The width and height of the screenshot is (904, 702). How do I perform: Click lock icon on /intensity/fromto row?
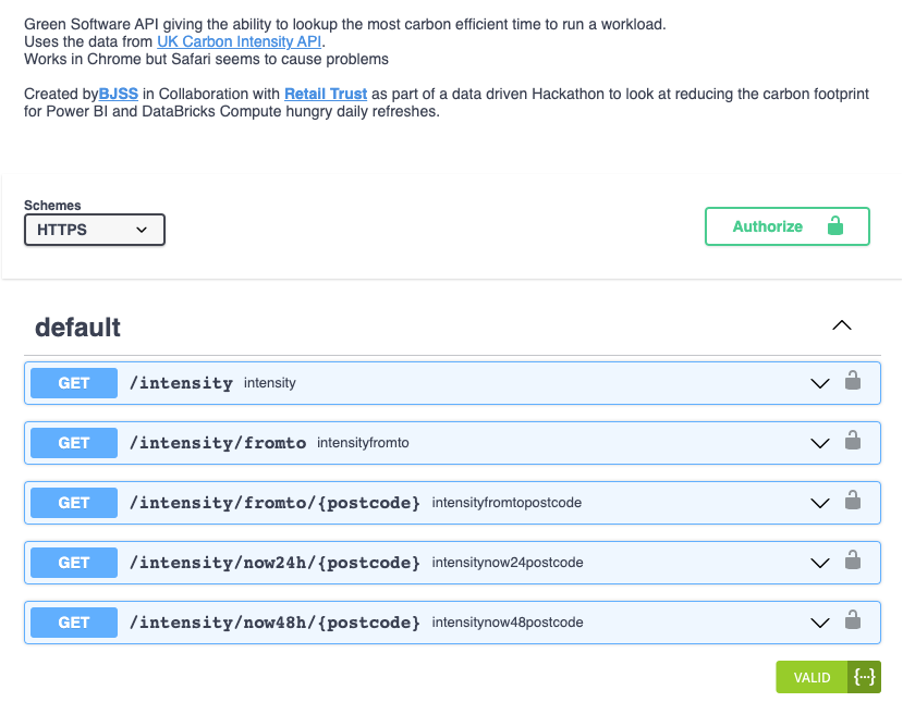853,441
